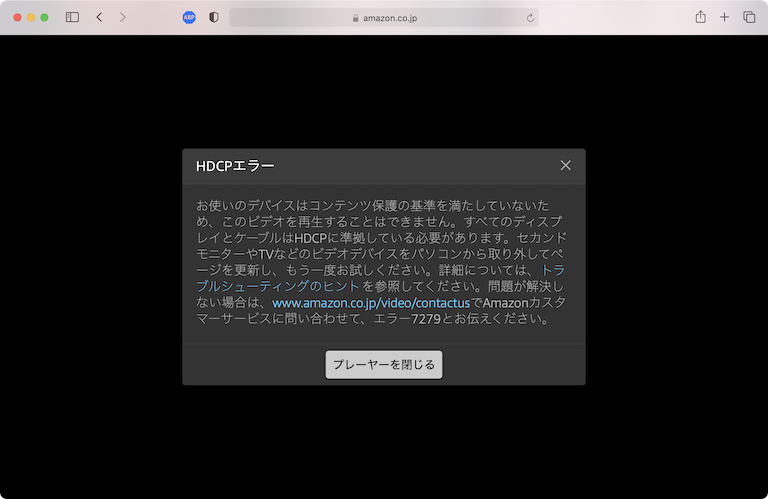The image size is (768, 499).
Task: Click the HDCPエラー dialog title
Action: (235, 166)
